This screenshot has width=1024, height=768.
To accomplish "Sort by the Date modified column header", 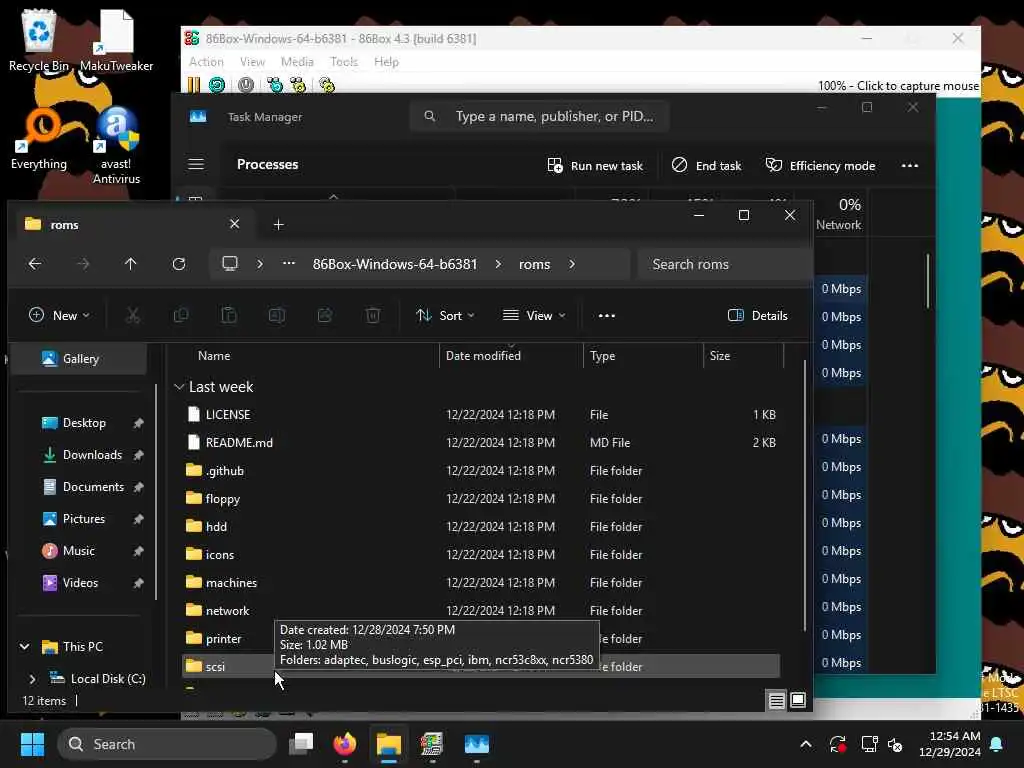I will (x=511, y=356).
